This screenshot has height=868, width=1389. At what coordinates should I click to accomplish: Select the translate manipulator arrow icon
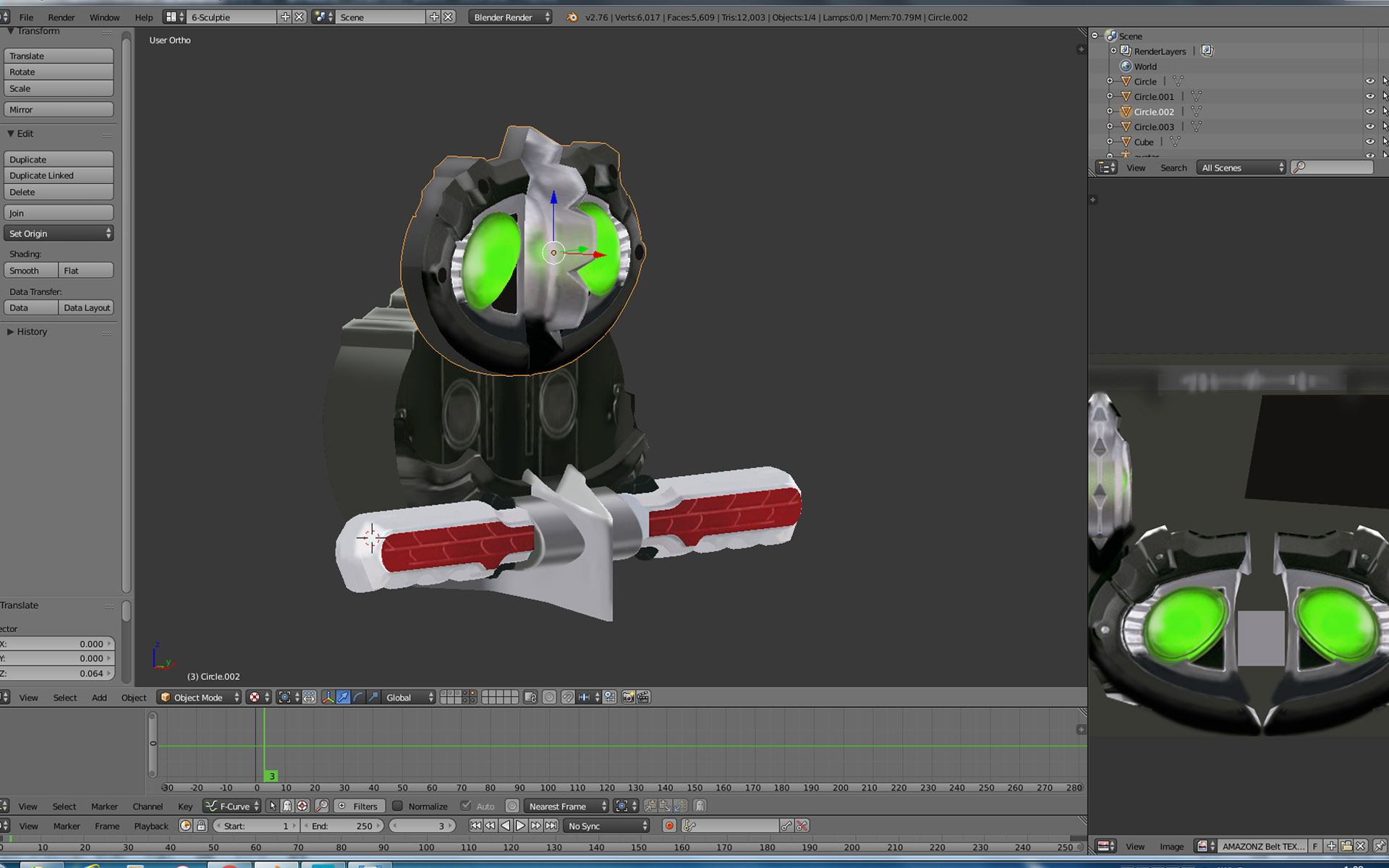(x=343, y=697)
